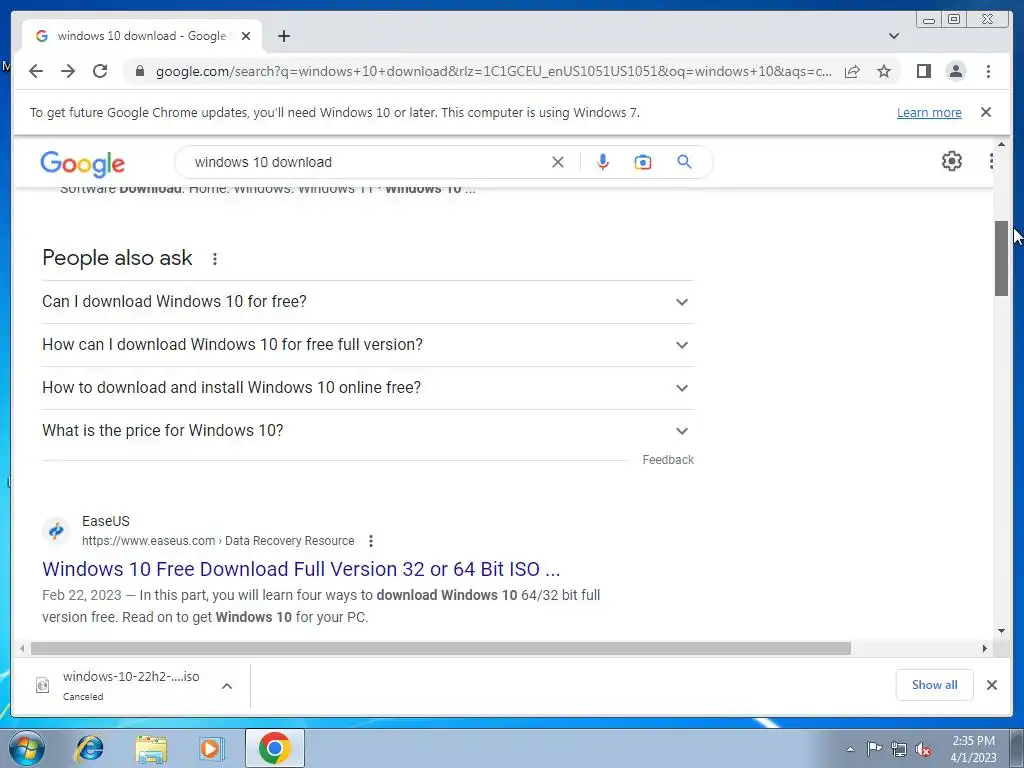Open a new tab
The height and width of the screenshot is (768, 1024).
coord(283,36)
